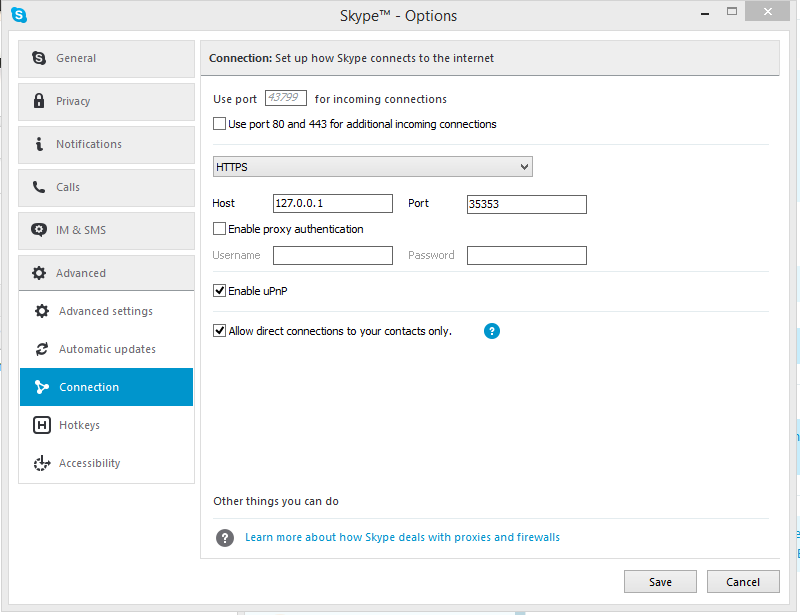Open Advanced settings page

tap(107, 311)
